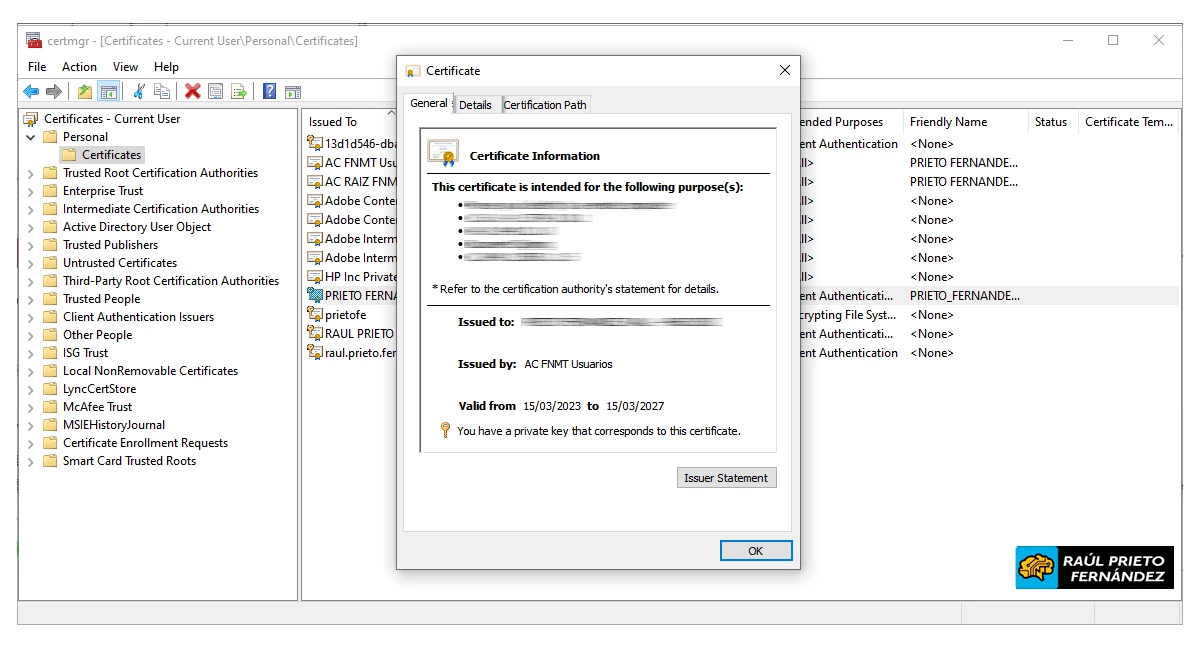Click the Back arrow in the toolbar
Image resolution: width=1200 pixels, height=650 pixels.
[31, 92]
